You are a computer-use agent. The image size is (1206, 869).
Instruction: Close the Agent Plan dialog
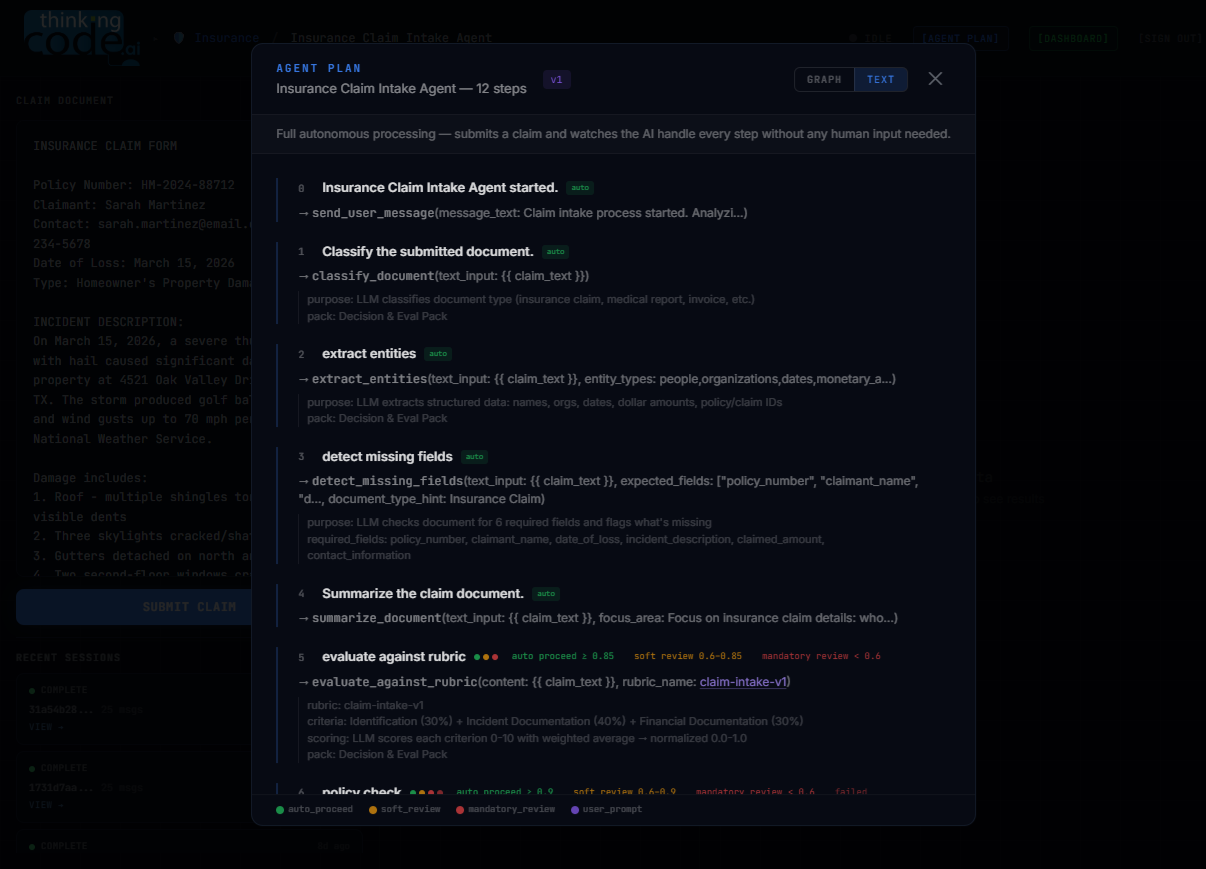point(935,79)
